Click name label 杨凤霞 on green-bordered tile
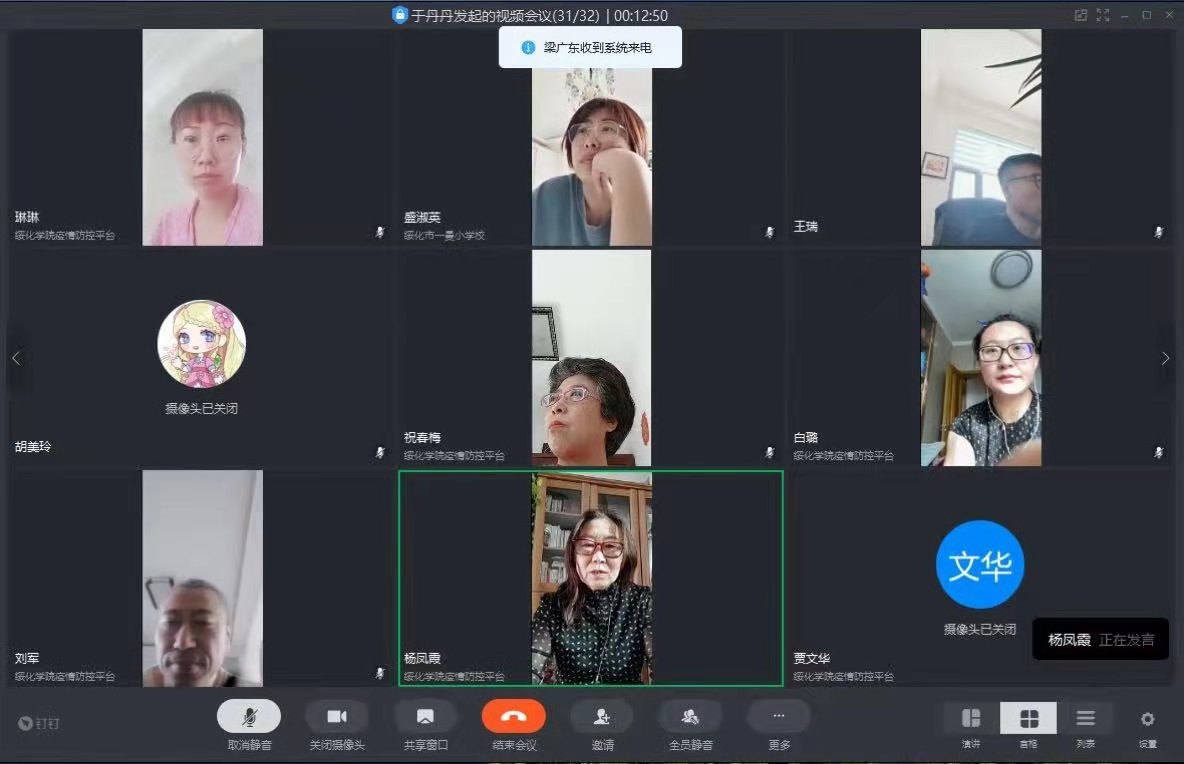 click(422, 658)
